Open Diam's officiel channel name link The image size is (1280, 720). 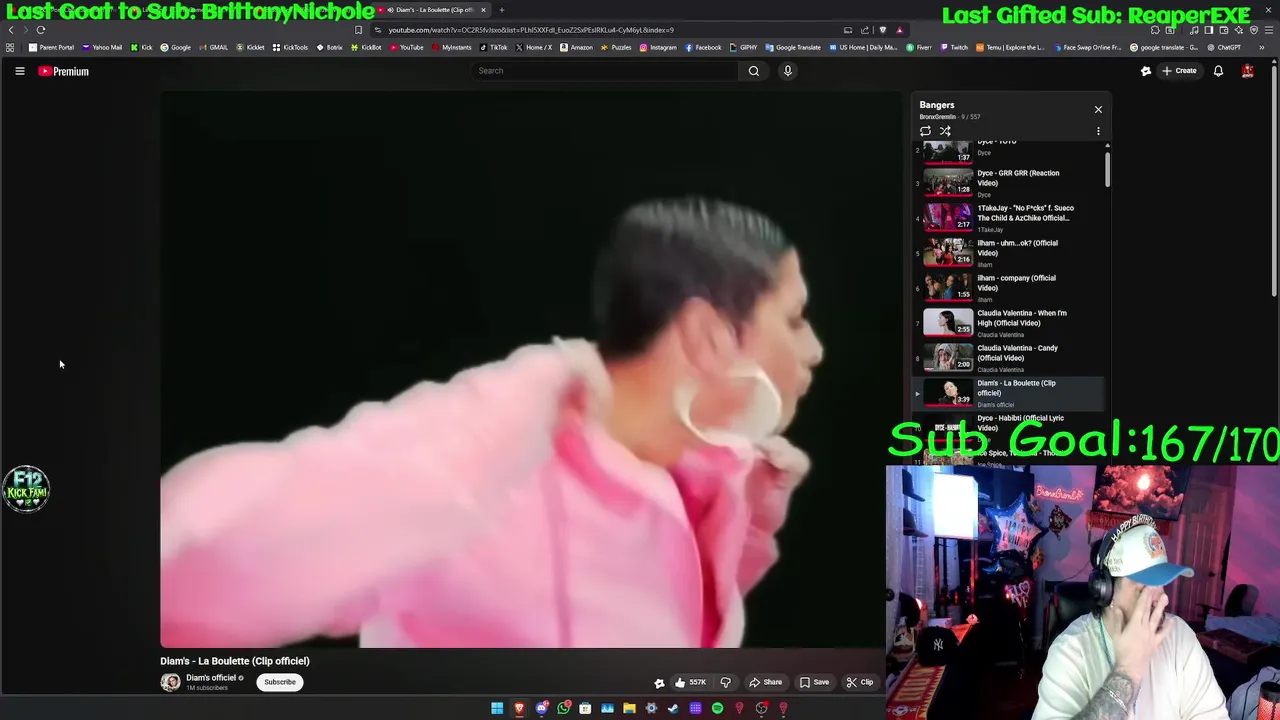[x=211, y=678]
